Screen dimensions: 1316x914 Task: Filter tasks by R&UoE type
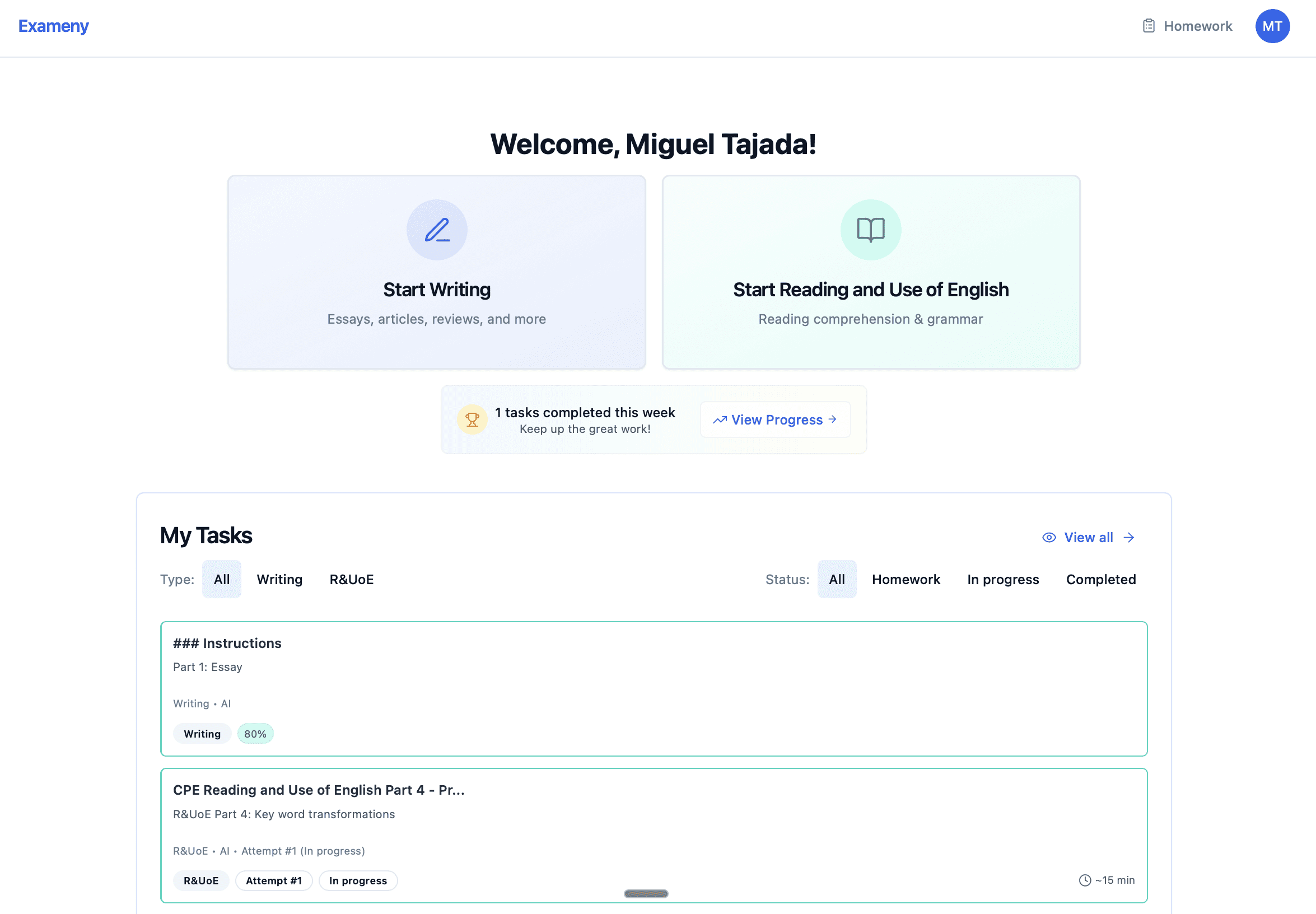[351, 579]
